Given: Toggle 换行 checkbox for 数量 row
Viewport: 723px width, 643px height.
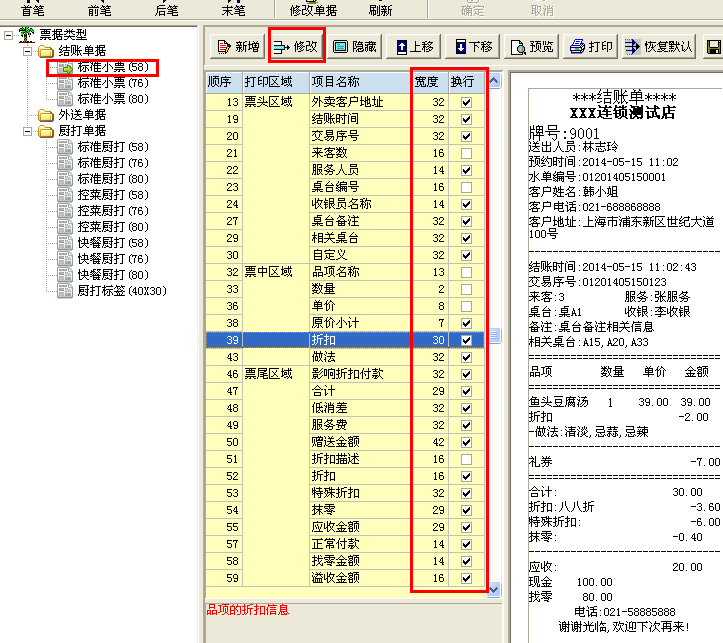Looking at the screenshot, I should (466, 289).
